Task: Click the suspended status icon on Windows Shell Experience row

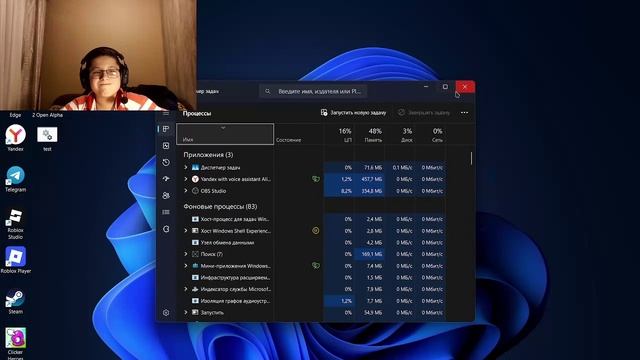Action: 316,231
